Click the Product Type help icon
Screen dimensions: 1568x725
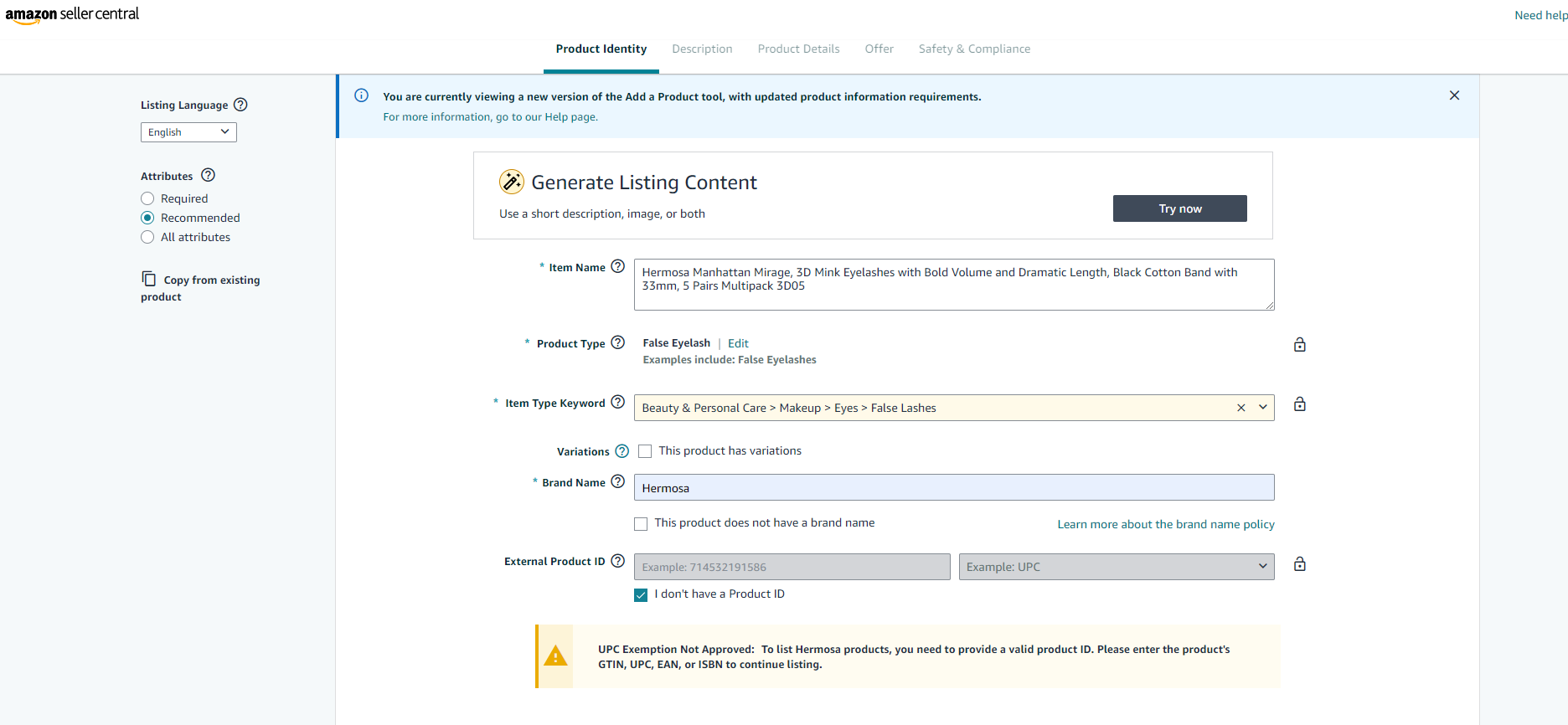(618, 342)
